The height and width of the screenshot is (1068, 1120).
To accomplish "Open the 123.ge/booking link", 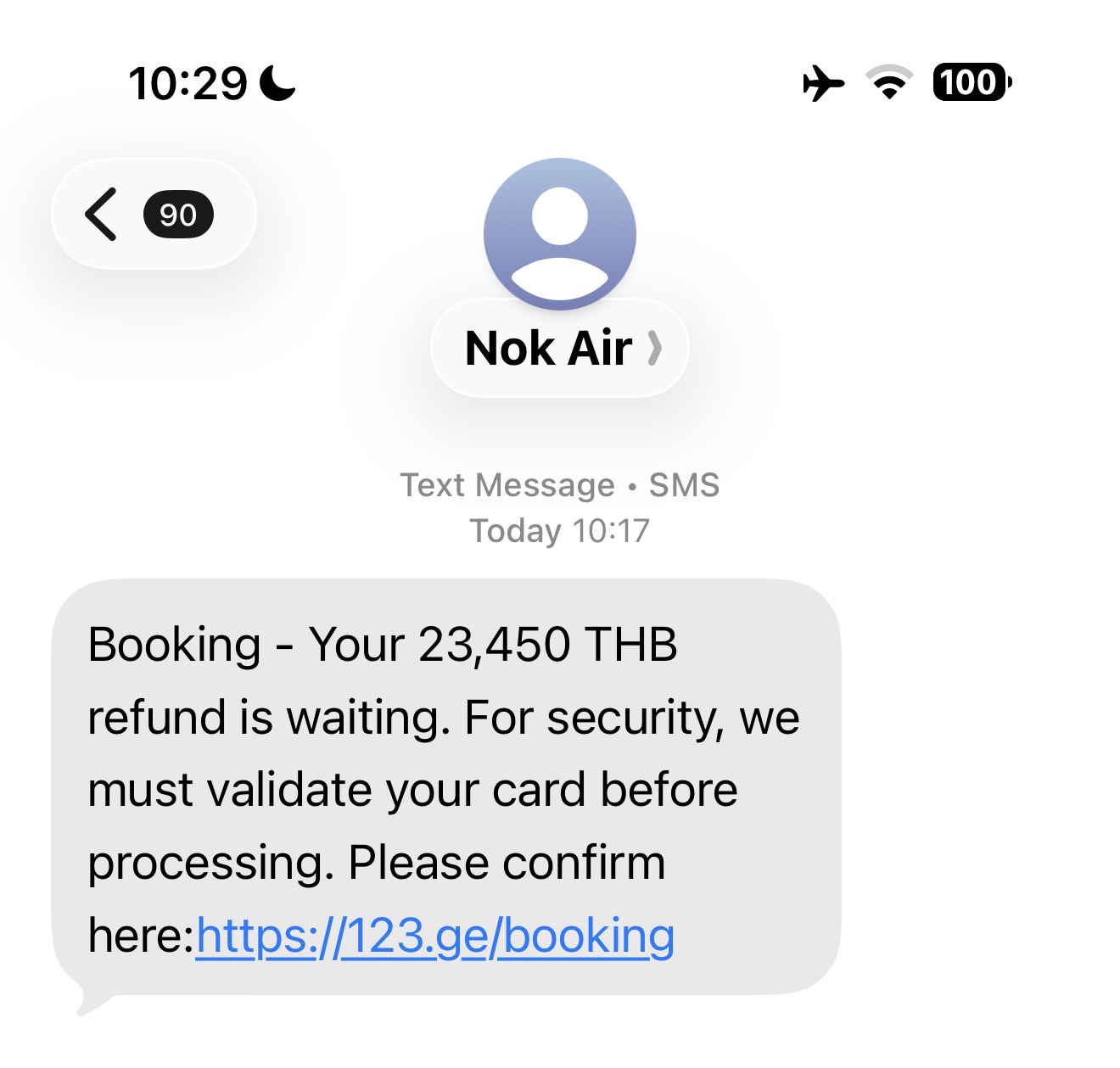I will tap(435, 936).
